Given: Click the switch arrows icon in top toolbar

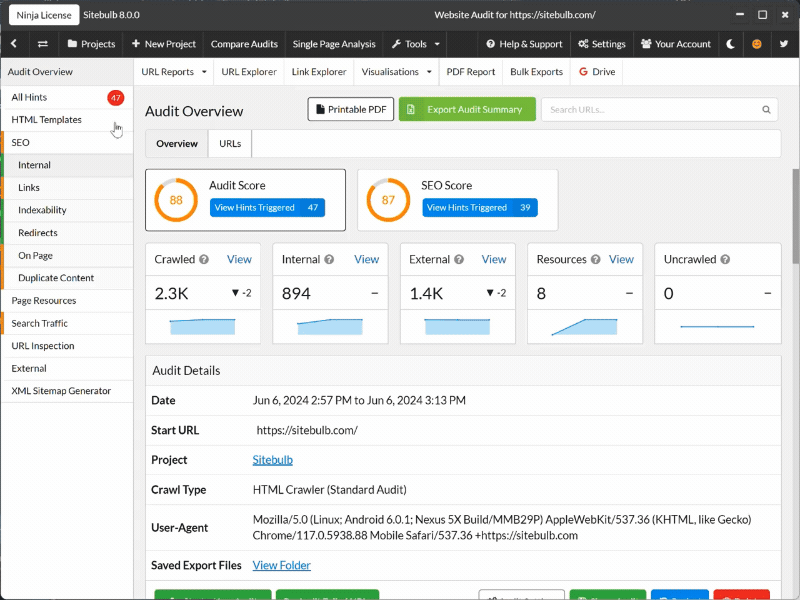Looking at the screenshot, I should click(43, 44).
